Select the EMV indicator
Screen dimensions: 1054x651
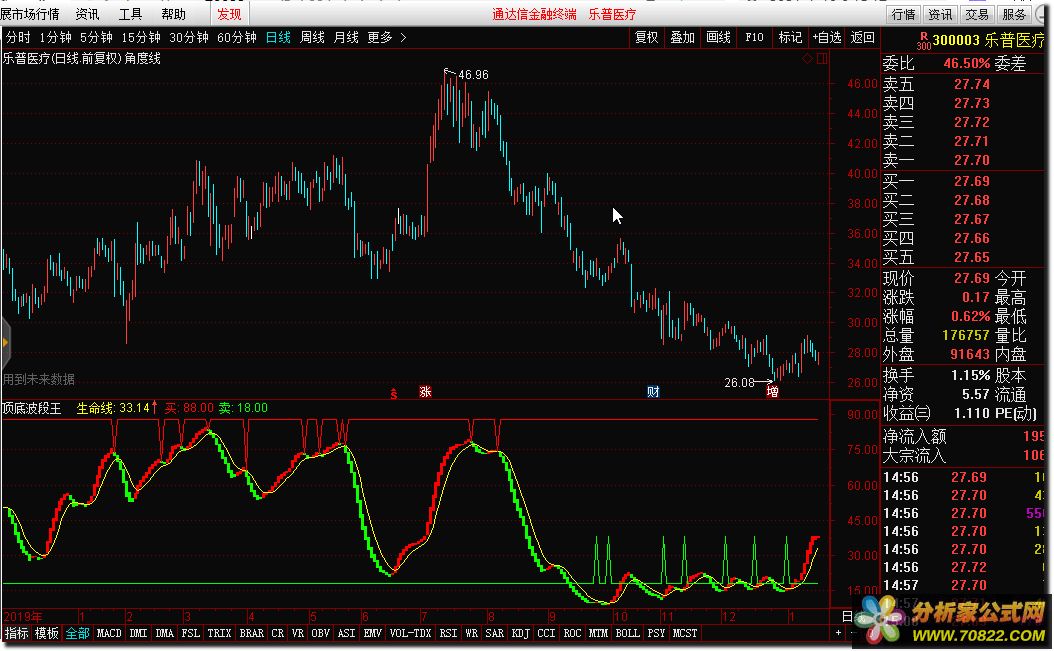pyautogui.click(x=372, y=634)
